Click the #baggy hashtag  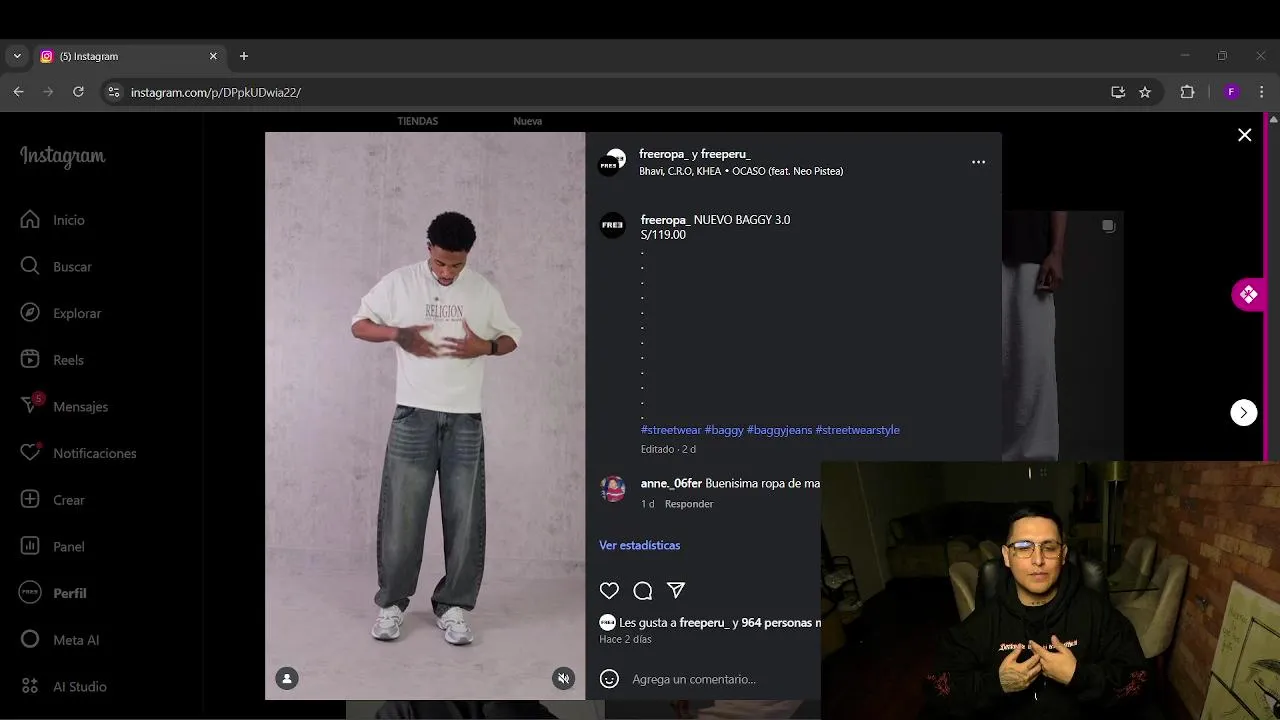pyautogui.click(x=724, y=430)
